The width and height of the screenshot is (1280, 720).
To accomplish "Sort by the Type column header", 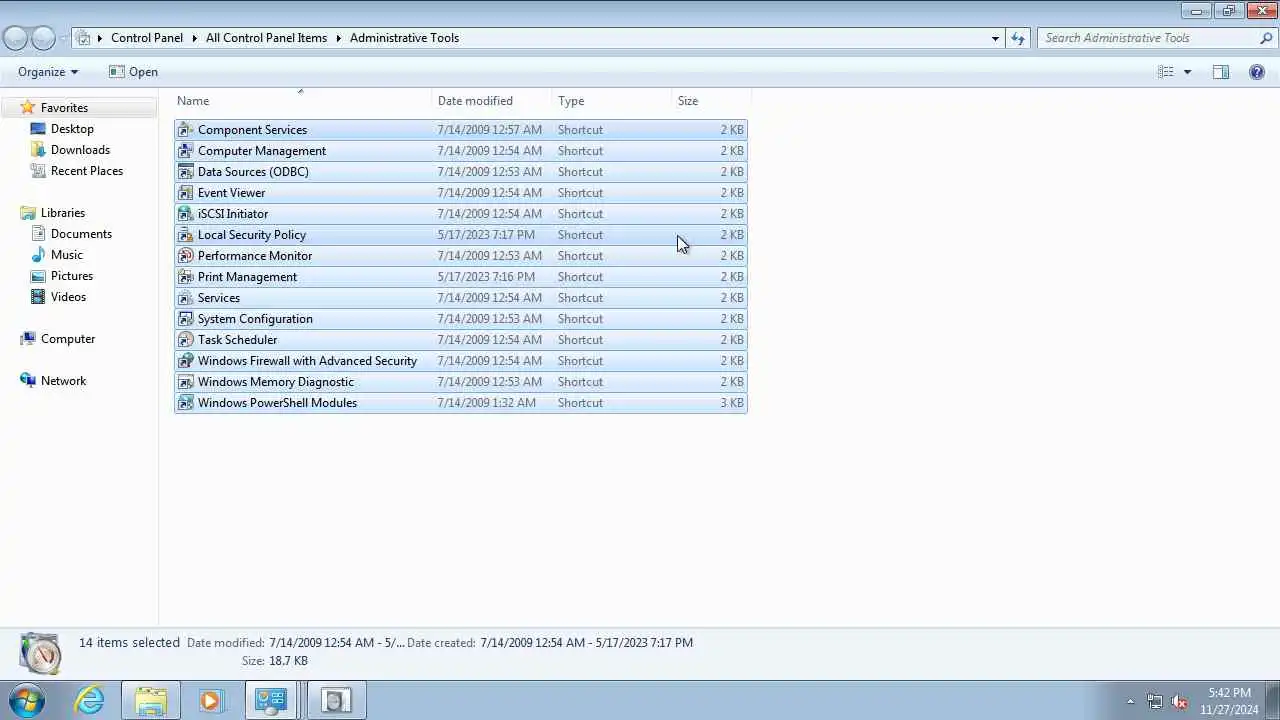I will tap(613, 101).
